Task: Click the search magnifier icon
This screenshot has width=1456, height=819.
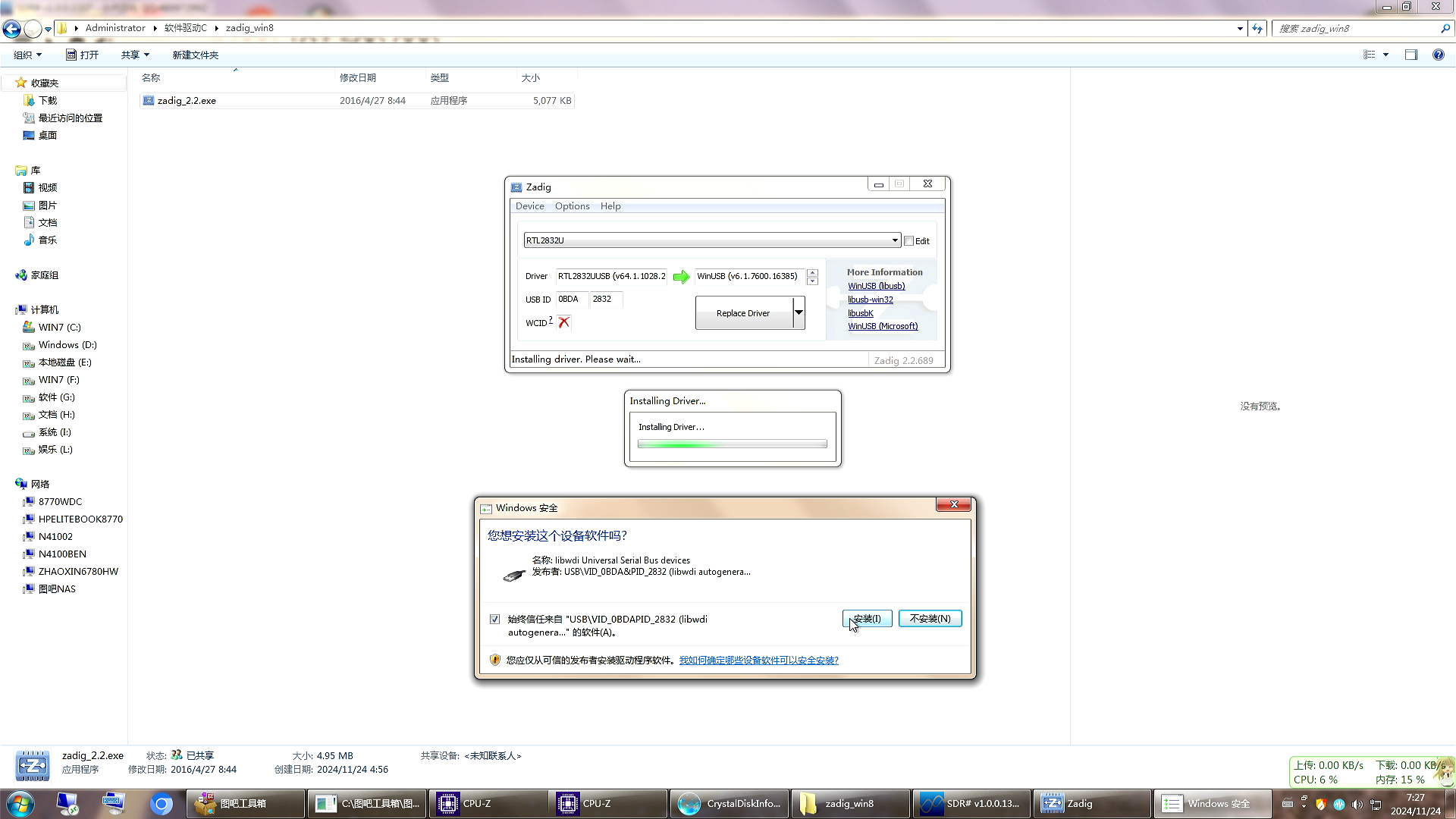Action: click(1445, 28)
